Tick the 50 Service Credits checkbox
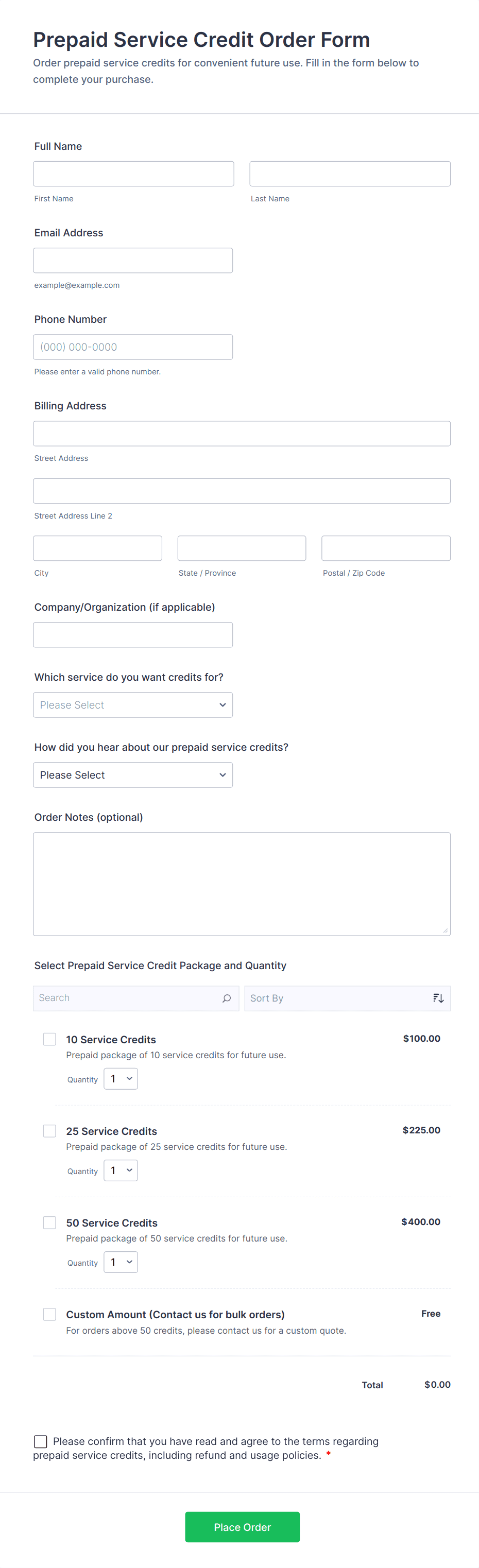 click(49, 1222)
